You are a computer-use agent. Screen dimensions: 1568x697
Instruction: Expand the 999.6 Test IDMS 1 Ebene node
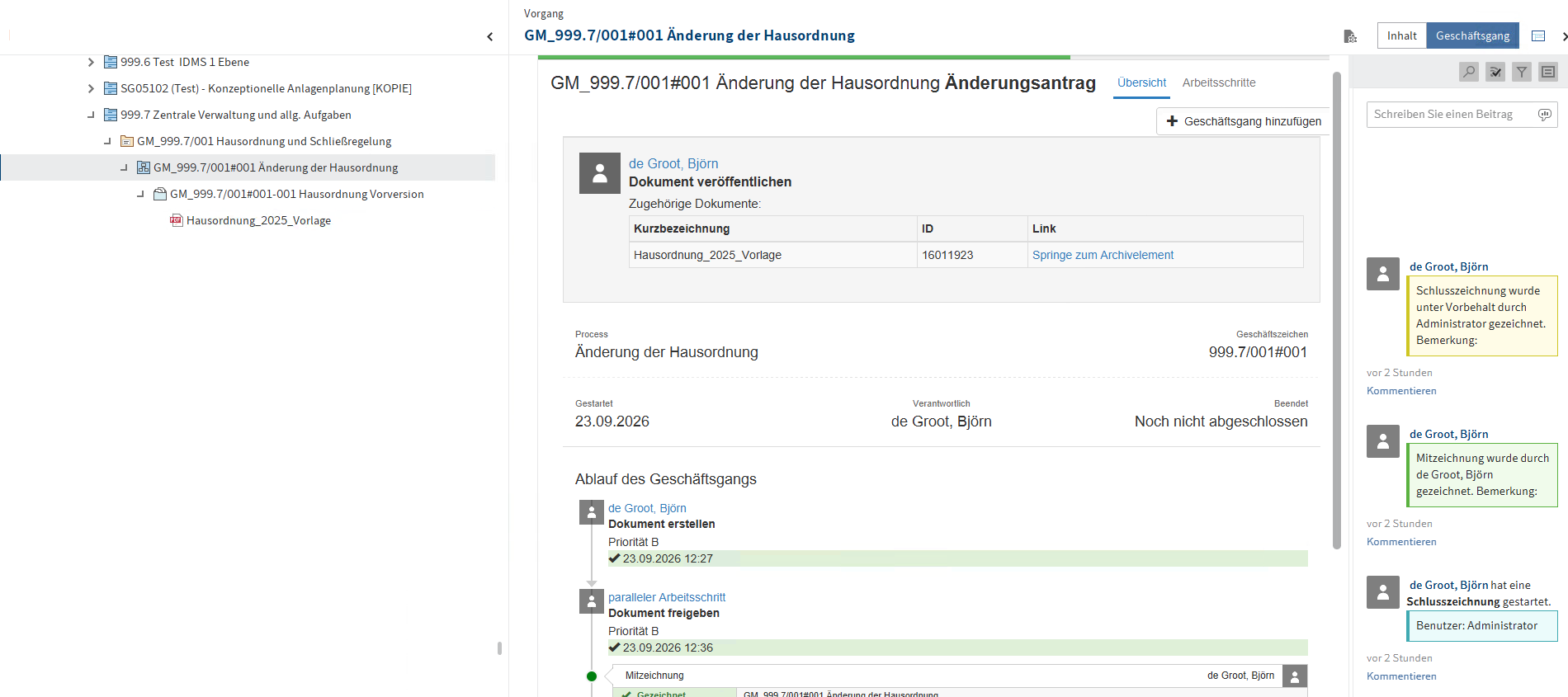(x=91, y=62)
